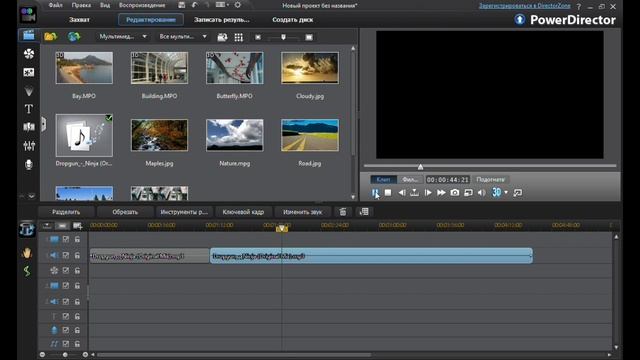Lock the first video track

(77, 239)
